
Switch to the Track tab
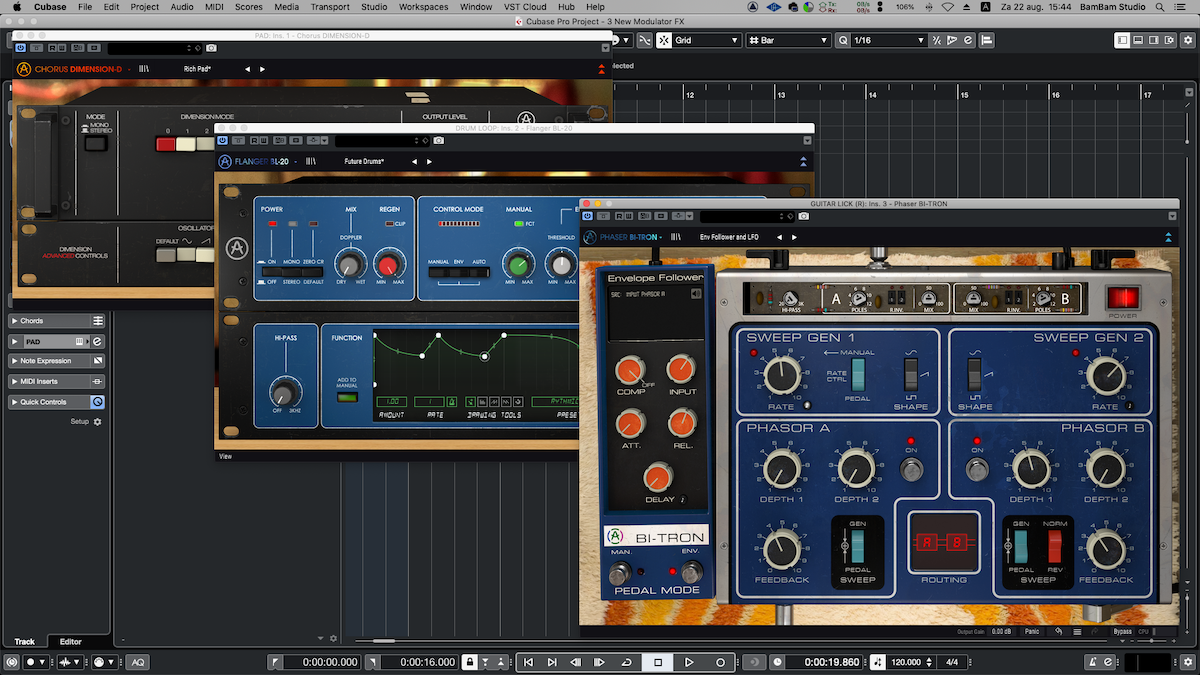24,642
